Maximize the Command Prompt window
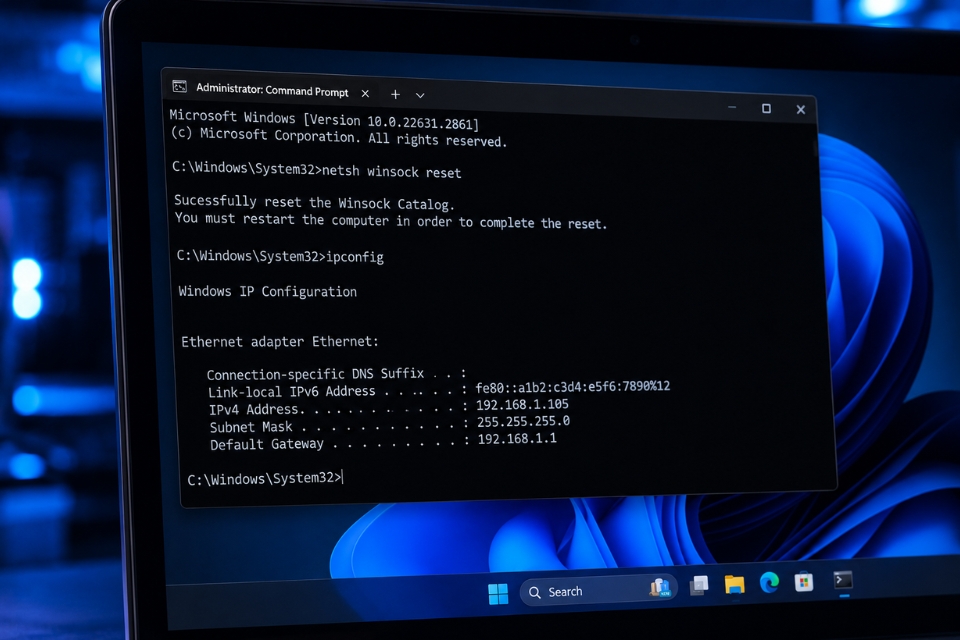Screen dimensions: 960x640 (x=766, y=108)
